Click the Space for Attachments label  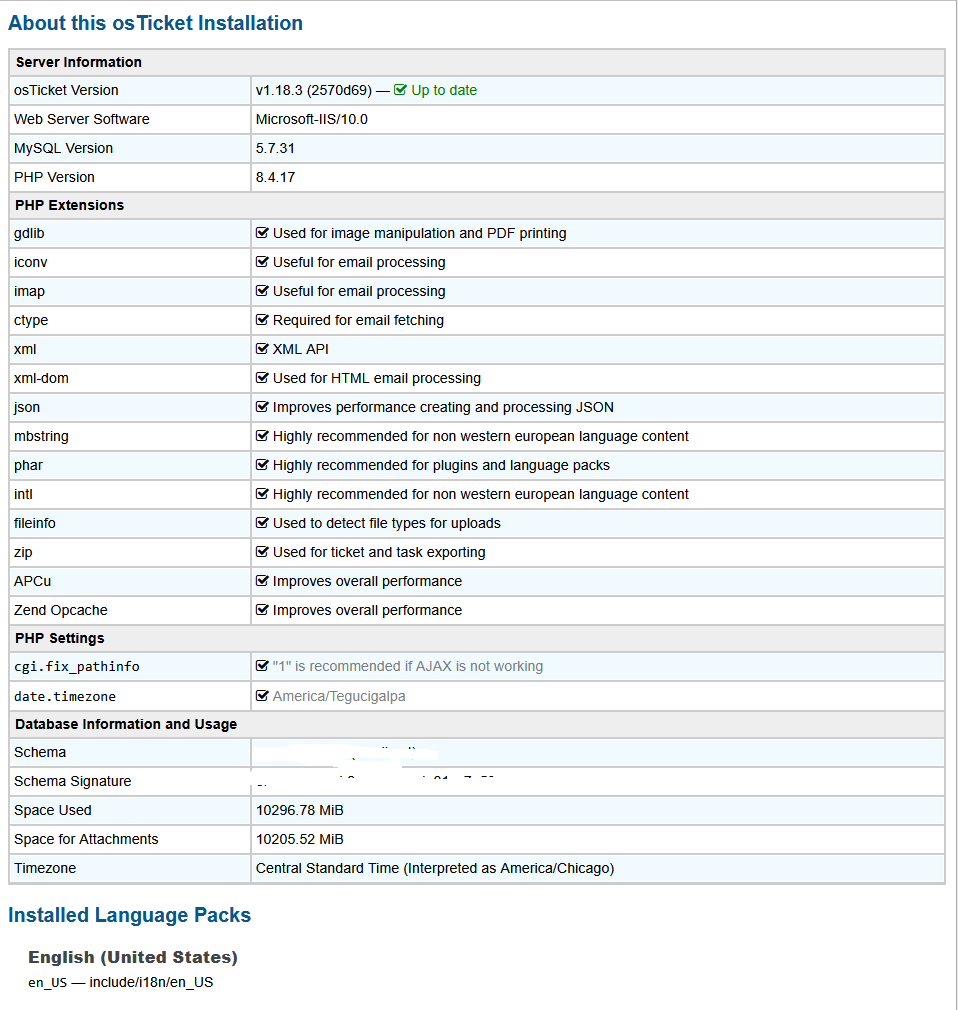(86, 839)
